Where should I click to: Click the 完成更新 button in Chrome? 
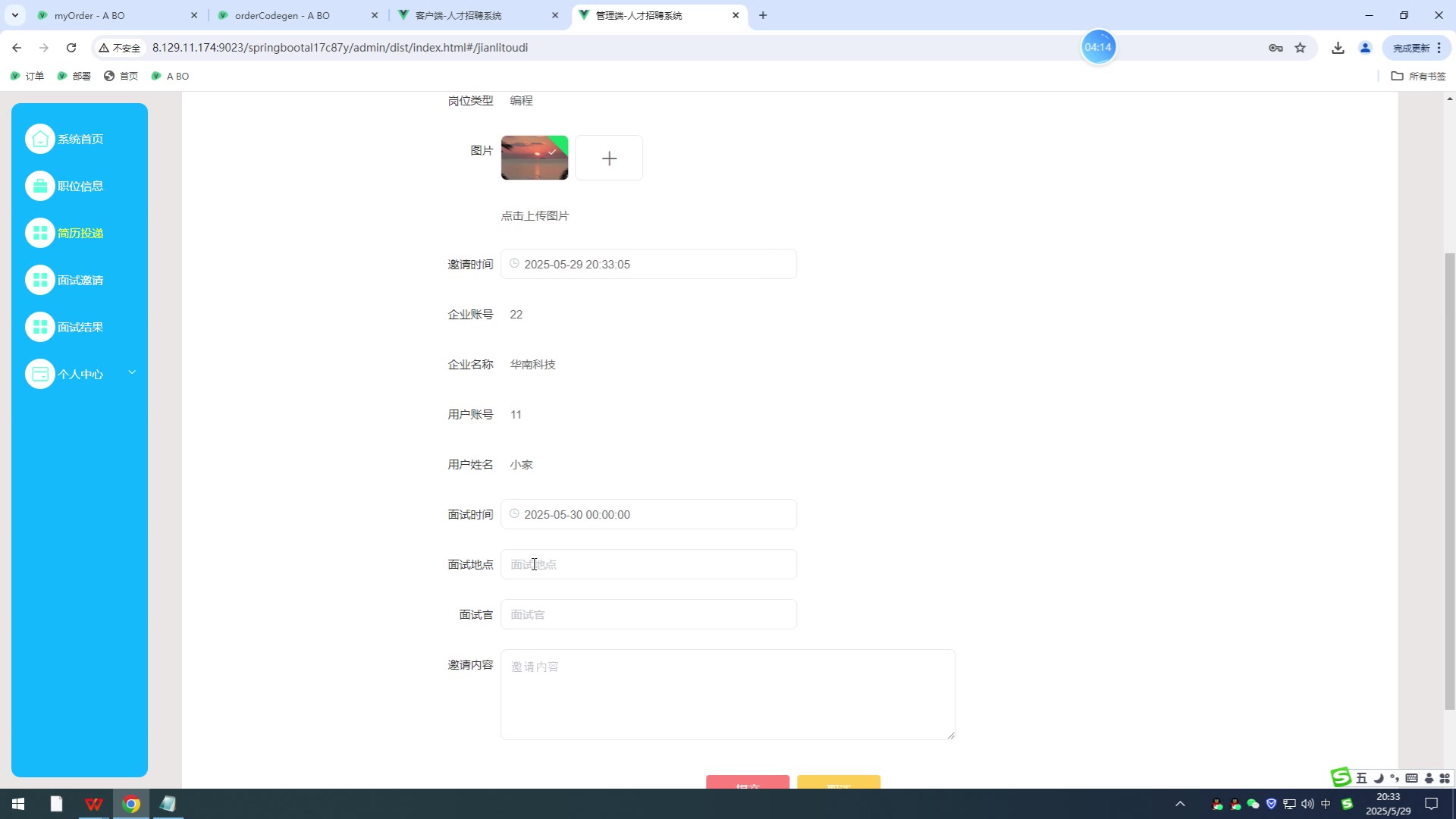1411,48
